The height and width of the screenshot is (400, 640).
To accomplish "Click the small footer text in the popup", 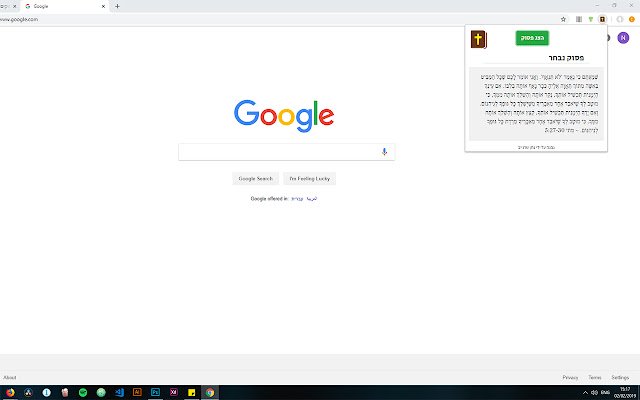I will (x=536, y=147).
